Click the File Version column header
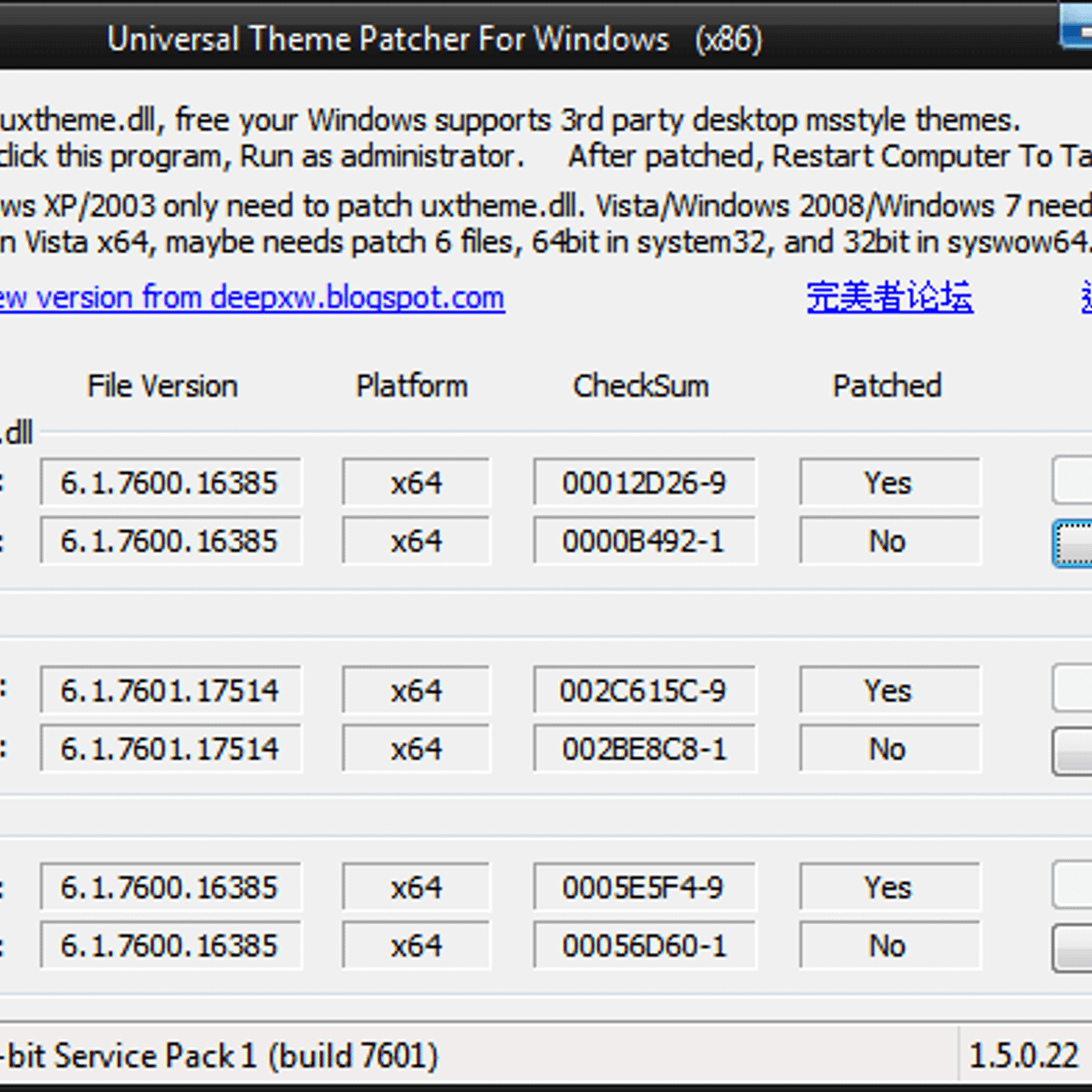 162,386
